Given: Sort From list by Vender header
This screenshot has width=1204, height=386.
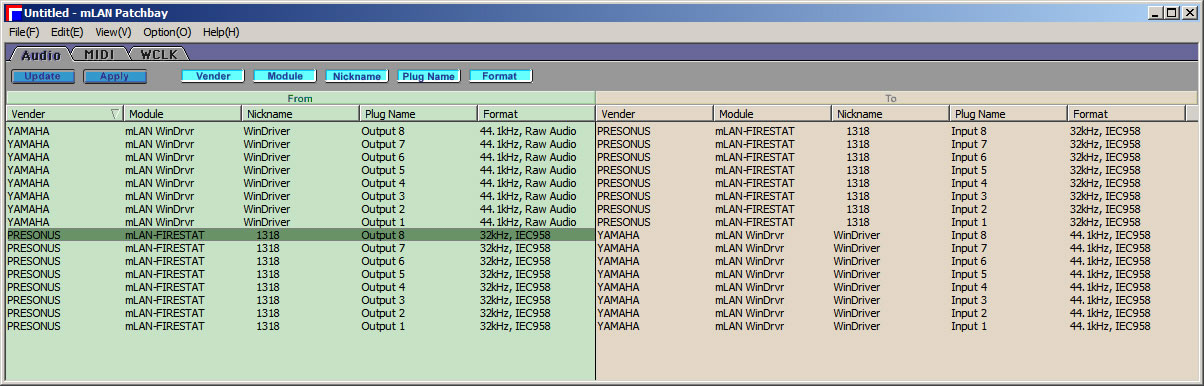Looking at the screenshot, I should (x=65, y=114).
